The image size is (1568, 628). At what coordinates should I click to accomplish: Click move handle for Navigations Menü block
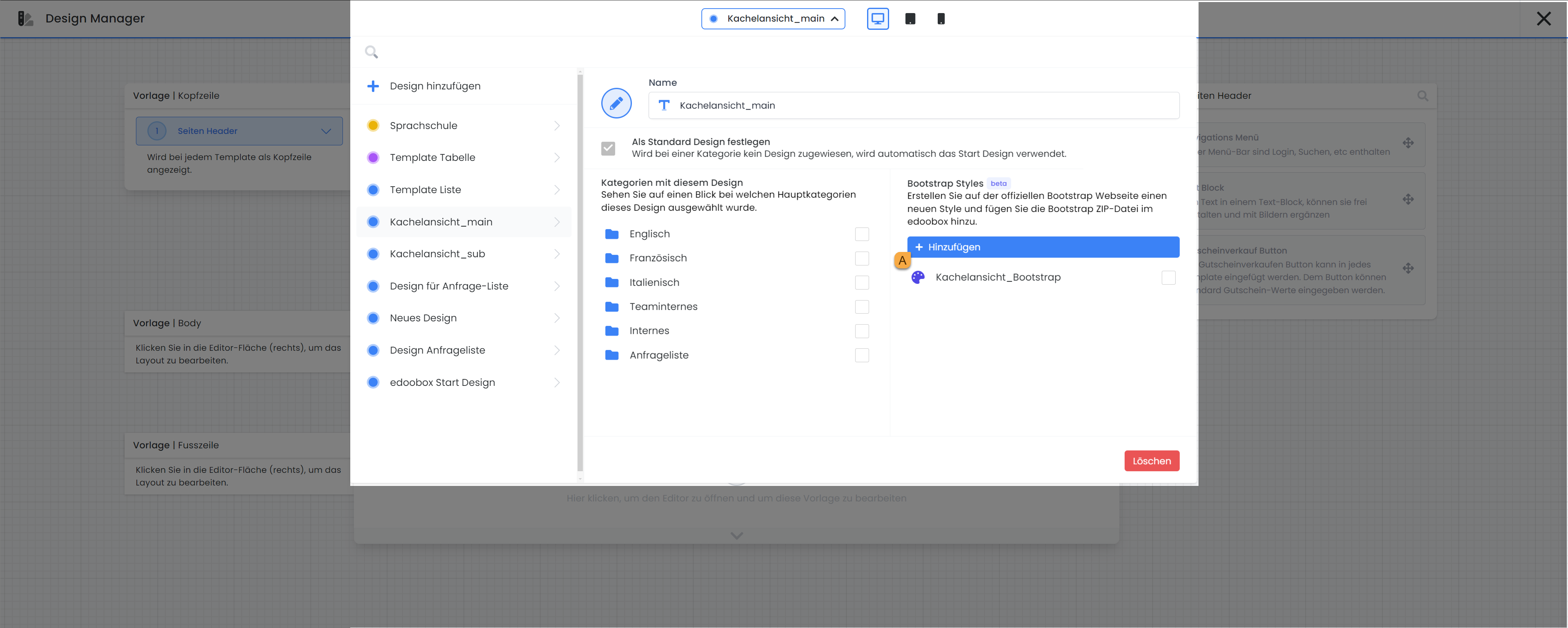[1408, 143]
